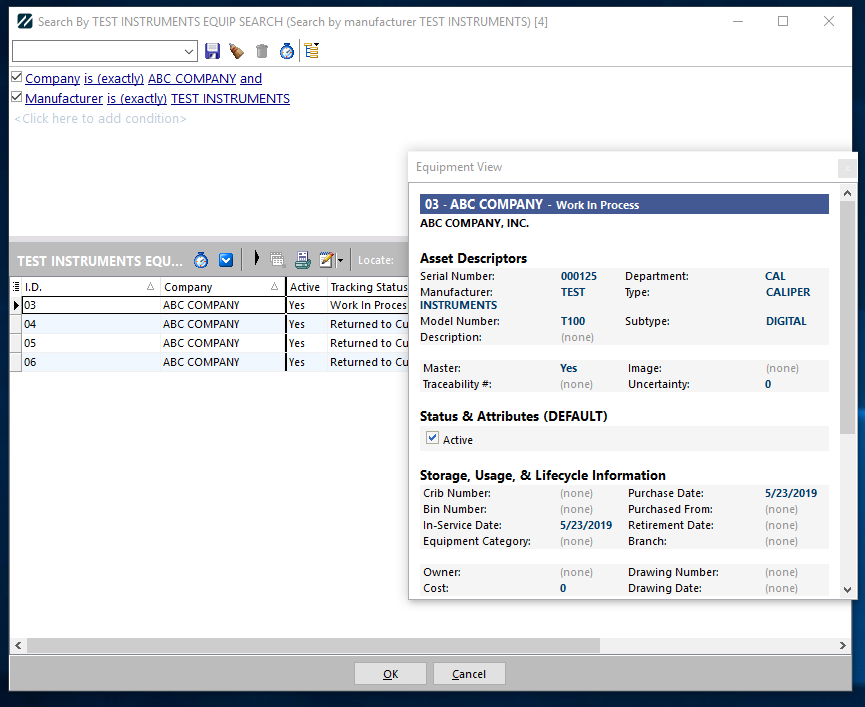Viewport: 865px width, 707px height.
Task: Click the tree list options icon
Action: click(312, 51)
